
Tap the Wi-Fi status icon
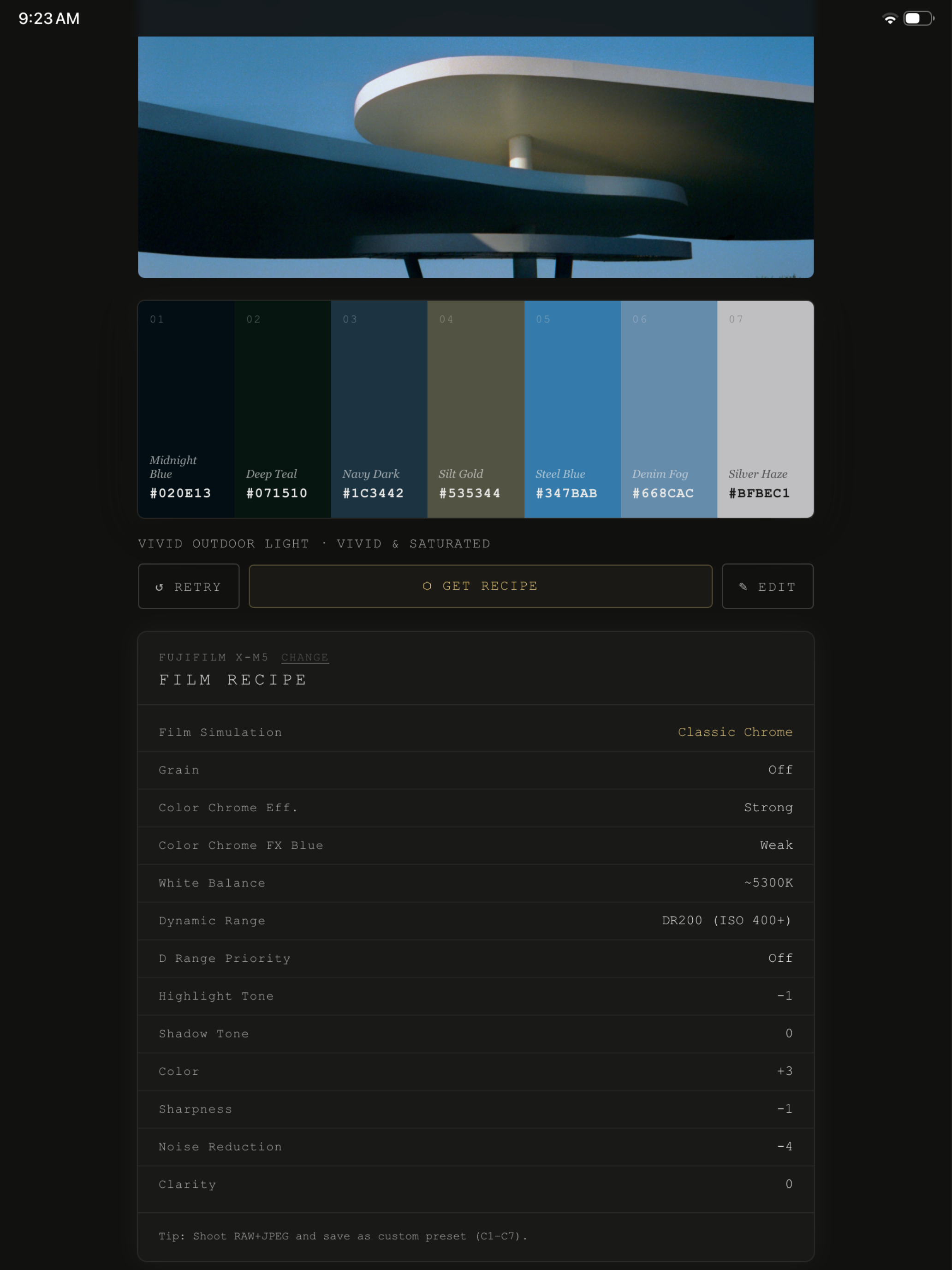[889, 18]
